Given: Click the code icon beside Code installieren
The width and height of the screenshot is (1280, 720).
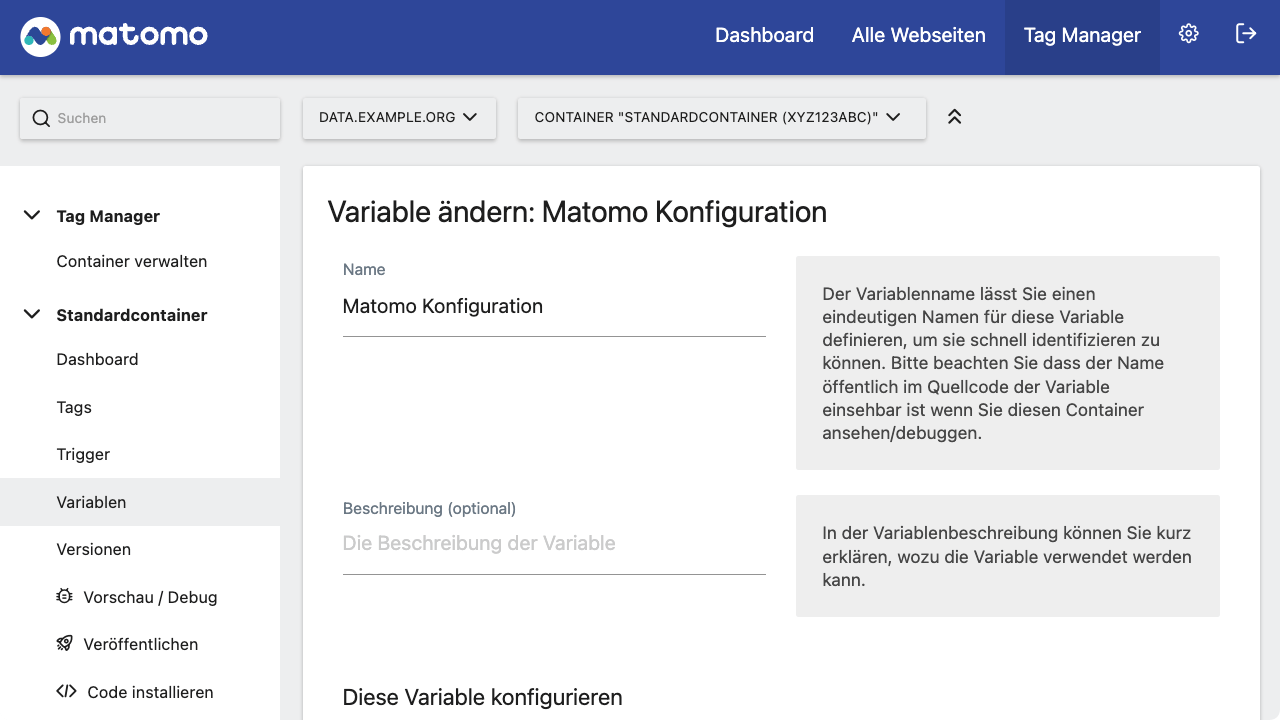Looking at the screenshot, I should tap(66, 691).
